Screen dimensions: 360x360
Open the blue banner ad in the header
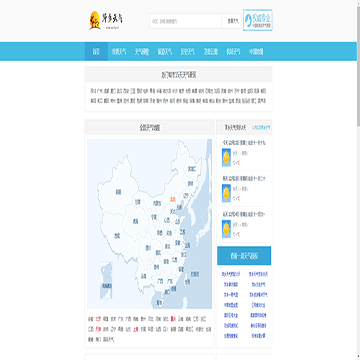(258, 20)
